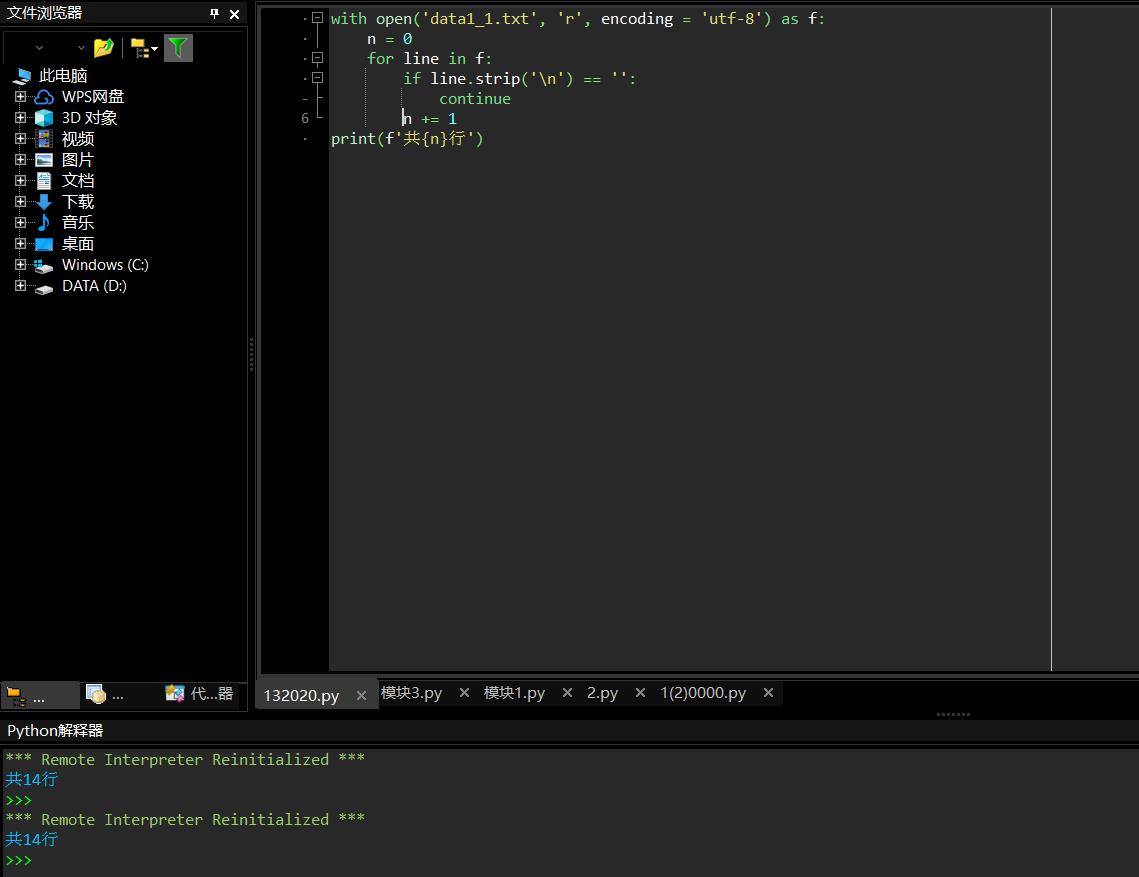Switch to the second bottom panel tab
The image size is (1139, 877).
105,695
